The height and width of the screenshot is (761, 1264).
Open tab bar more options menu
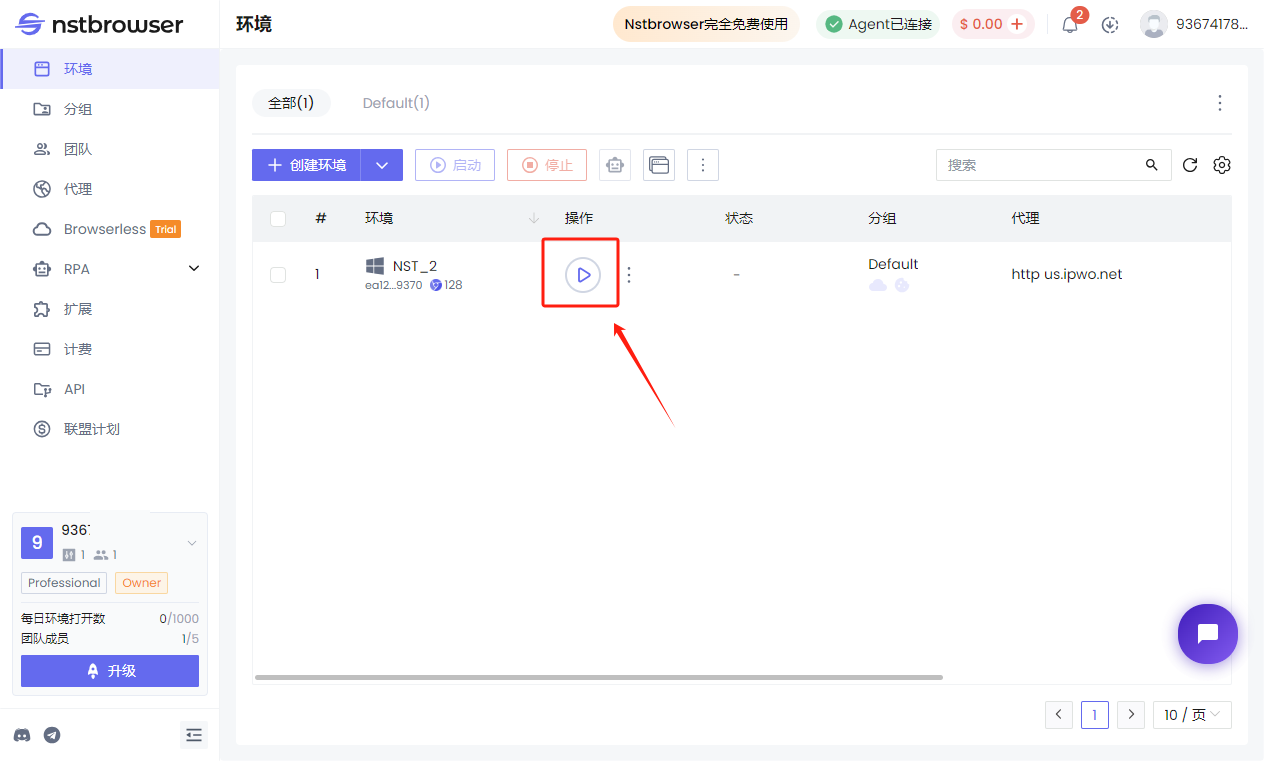(1220, 103)
